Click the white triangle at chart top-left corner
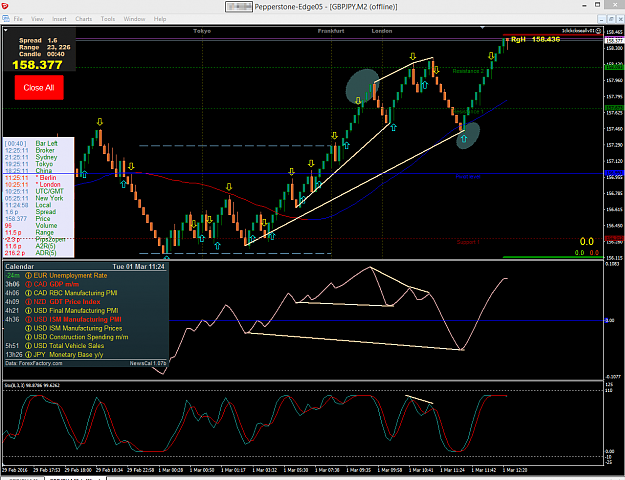Screen dimensions: 625x480 coord(6,30)
